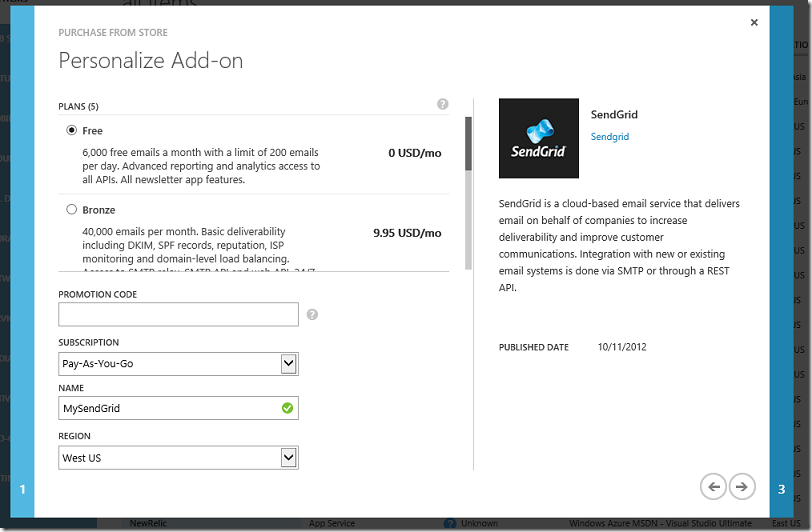Jump to wizard step 1 bar
The width and height of the screenshot is (812, 532).
(22, 262)
